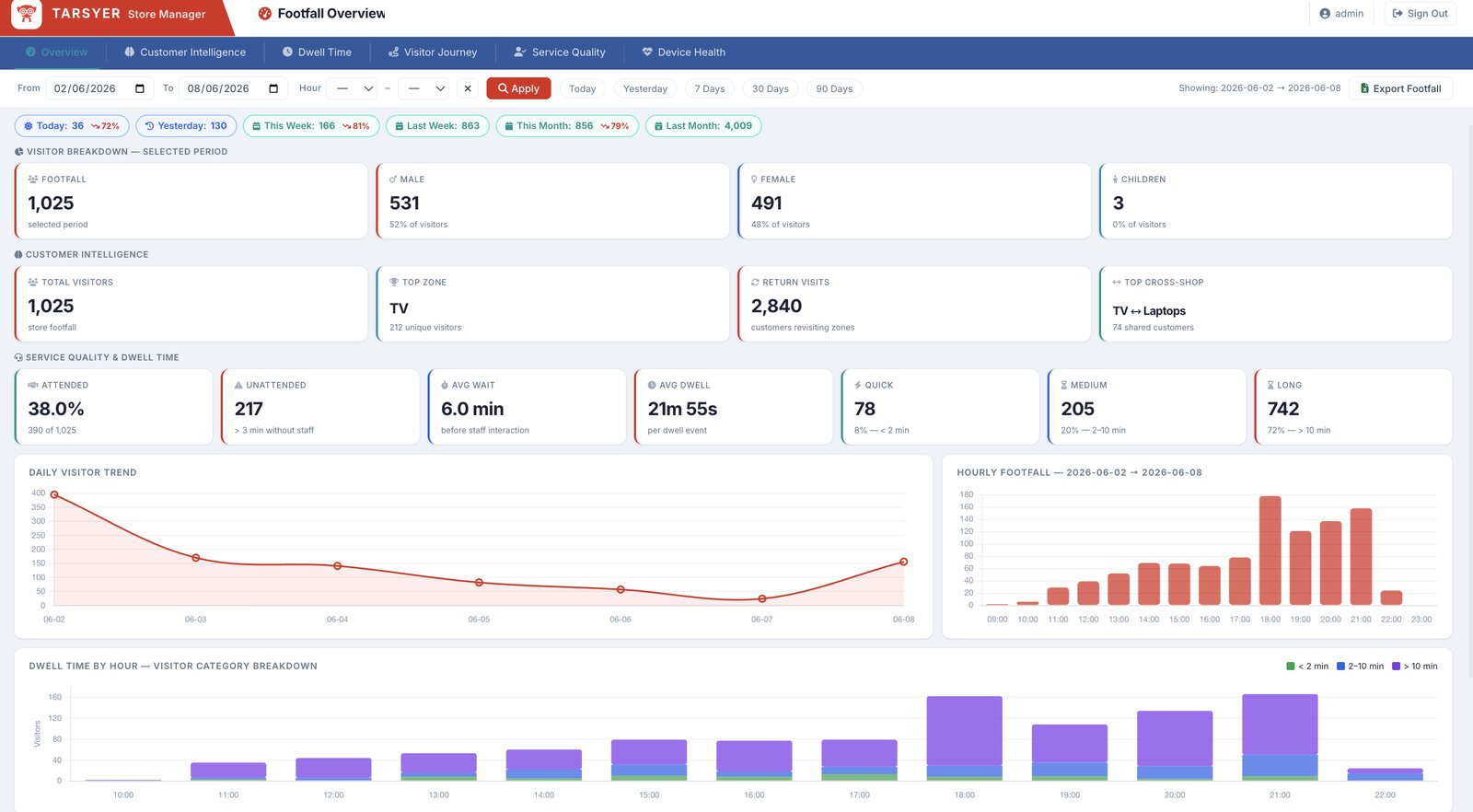1473x812 pixels.
Task: Select the 7 Days quick range
Action: tap(710, 89)
